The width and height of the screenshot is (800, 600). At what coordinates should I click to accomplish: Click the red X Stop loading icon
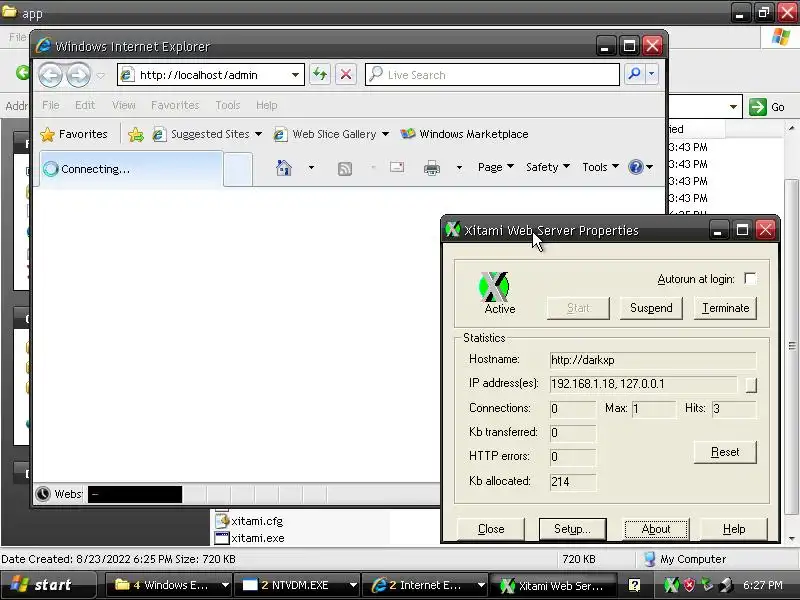click(x=345, y=74)
